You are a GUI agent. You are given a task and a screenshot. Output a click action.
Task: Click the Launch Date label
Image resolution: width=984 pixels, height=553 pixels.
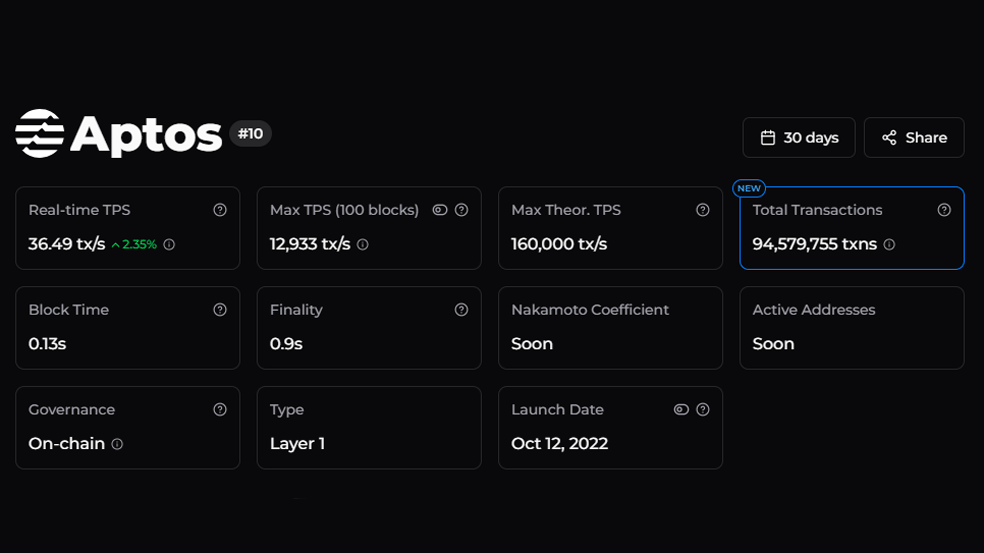(557, 410)
